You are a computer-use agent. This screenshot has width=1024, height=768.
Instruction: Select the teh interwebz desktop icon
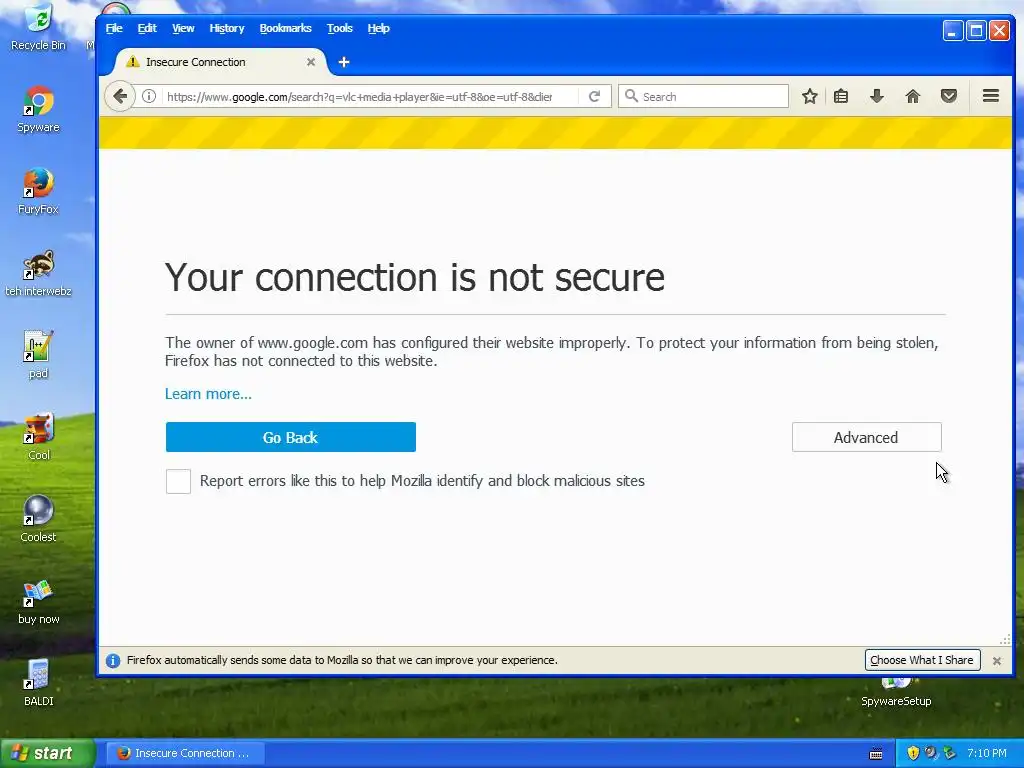point(39,274)
